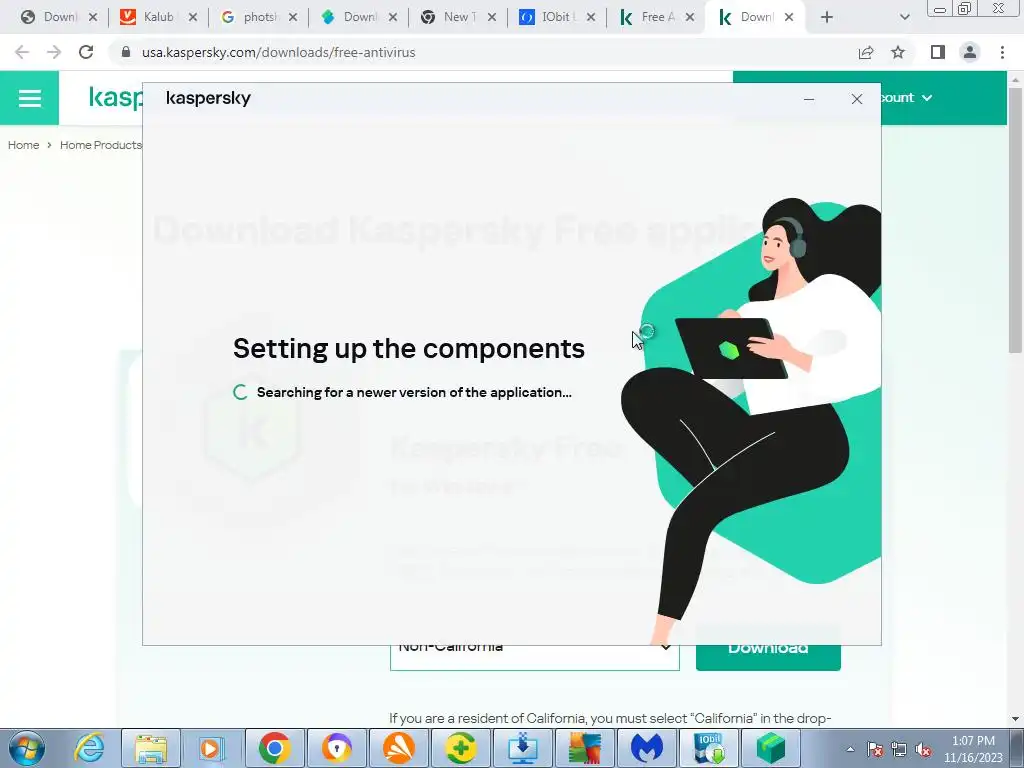
Task: Open the Windows Start menu
Action: 27,748
